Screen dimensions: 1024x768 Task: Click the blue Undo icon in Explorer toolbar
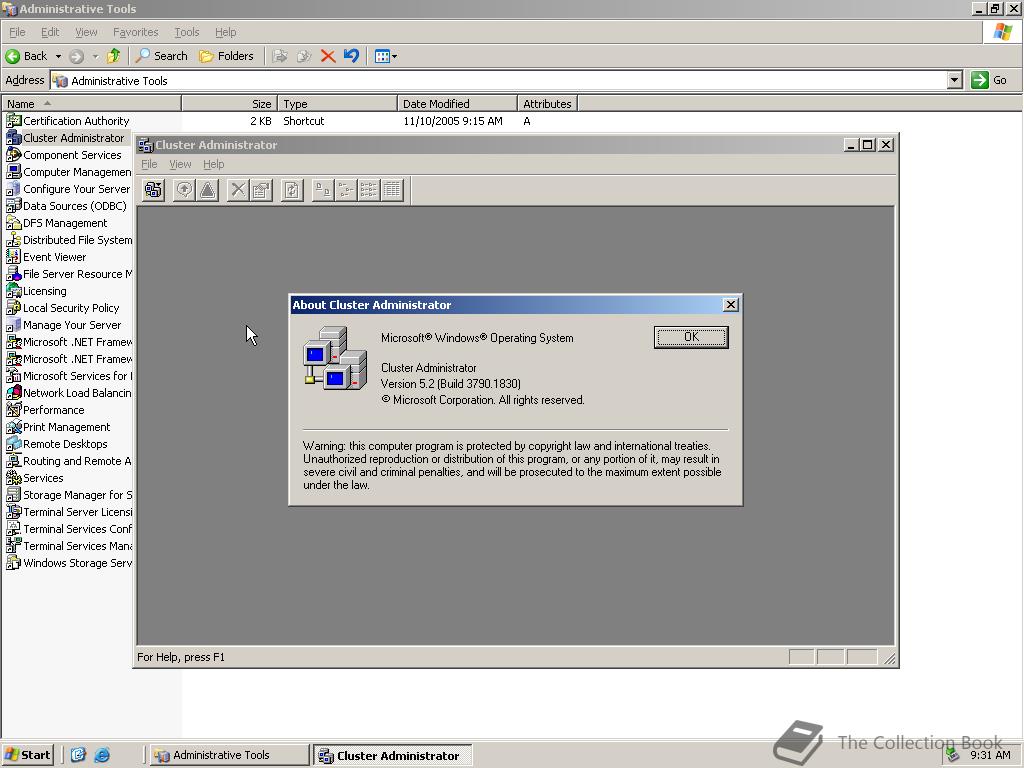click(x=351, y=56)
